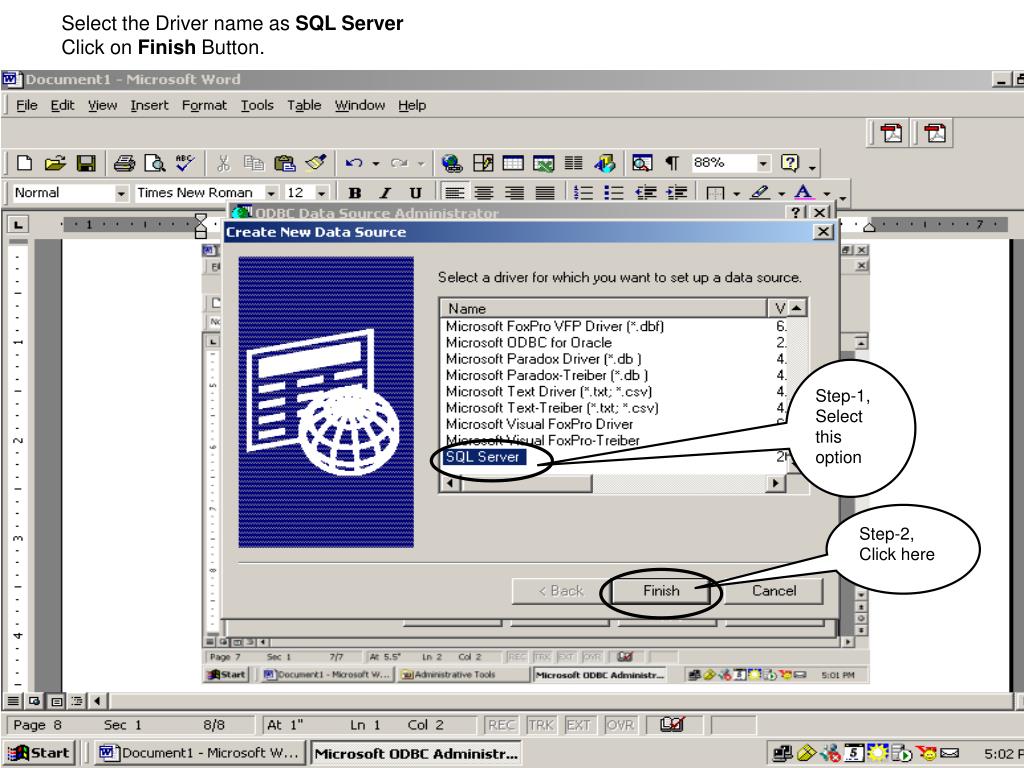Image resolution: width=1024 pixels, height=768 pixels.
Task: Open the Style dropdown showing Normal
Action: tap(121, 193)
